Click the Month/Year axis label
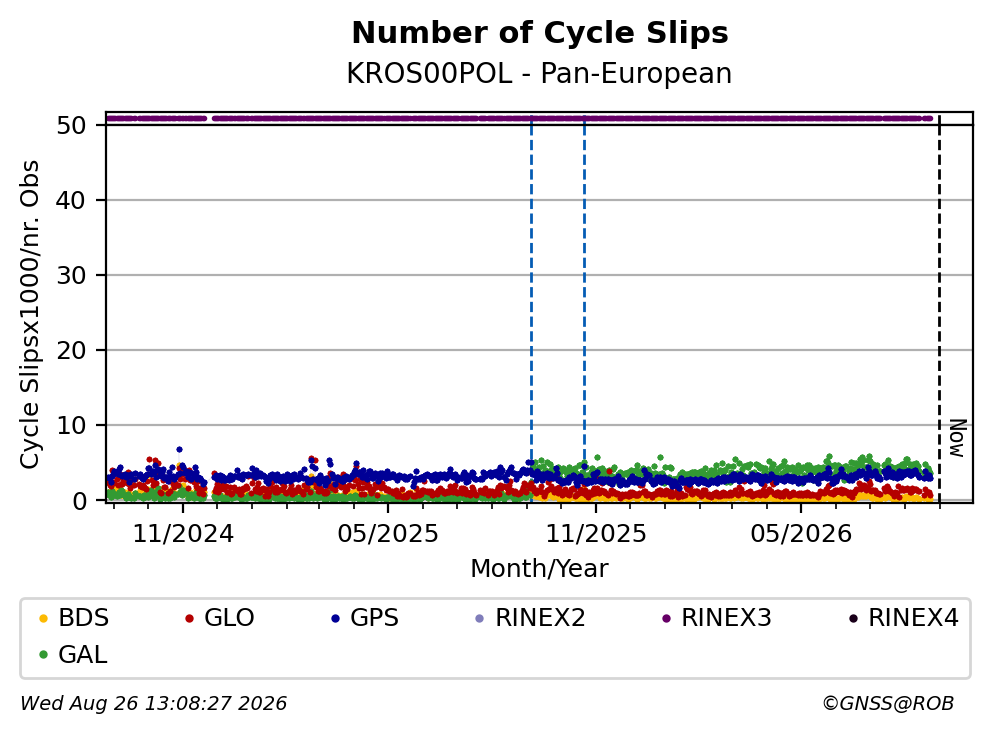The height and width of the screenshot is (734, 993). [540, 569]
